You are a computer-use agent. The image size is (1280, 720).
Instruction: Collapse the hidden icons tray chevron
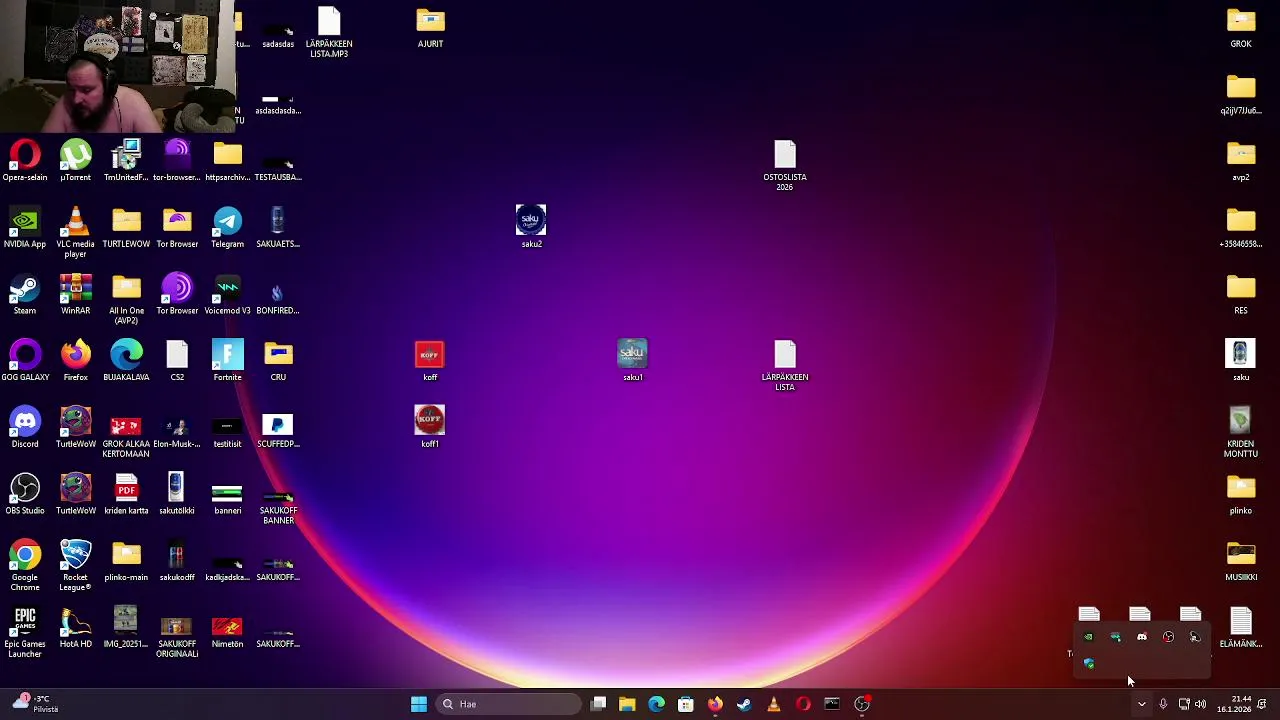[x=1141, y=704]
